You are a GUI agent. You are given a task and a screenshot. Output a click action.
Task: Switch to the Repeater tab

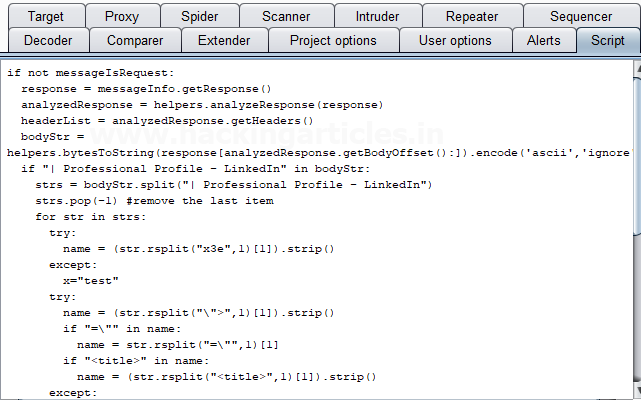point(472,16)
